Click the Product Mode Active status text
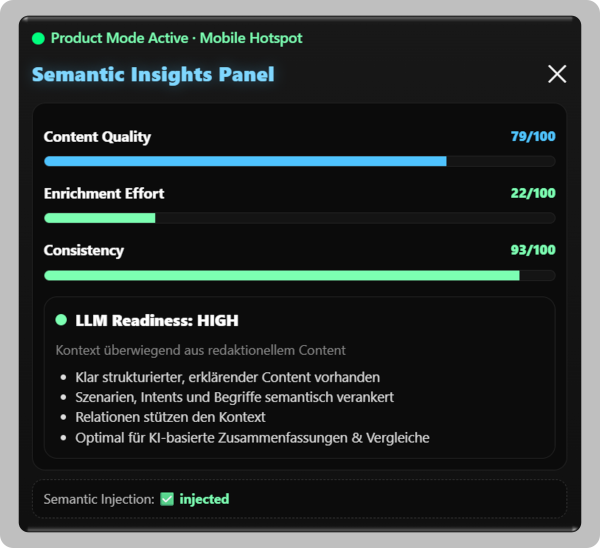The image size is (600, 548). point(176,38)
